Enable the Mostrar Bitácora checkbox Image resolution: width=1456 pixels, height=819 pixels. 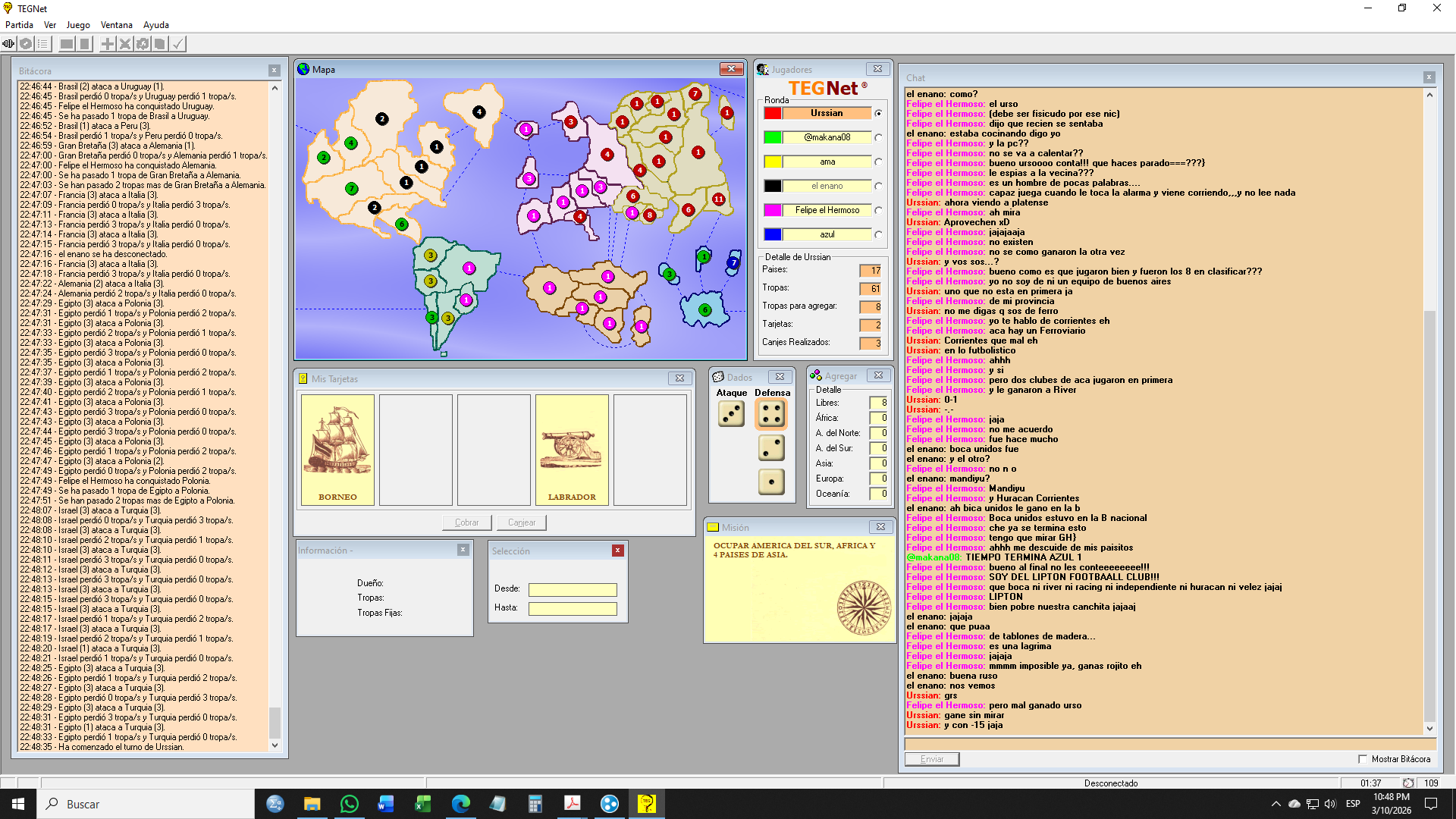[x=1363, y=759]
